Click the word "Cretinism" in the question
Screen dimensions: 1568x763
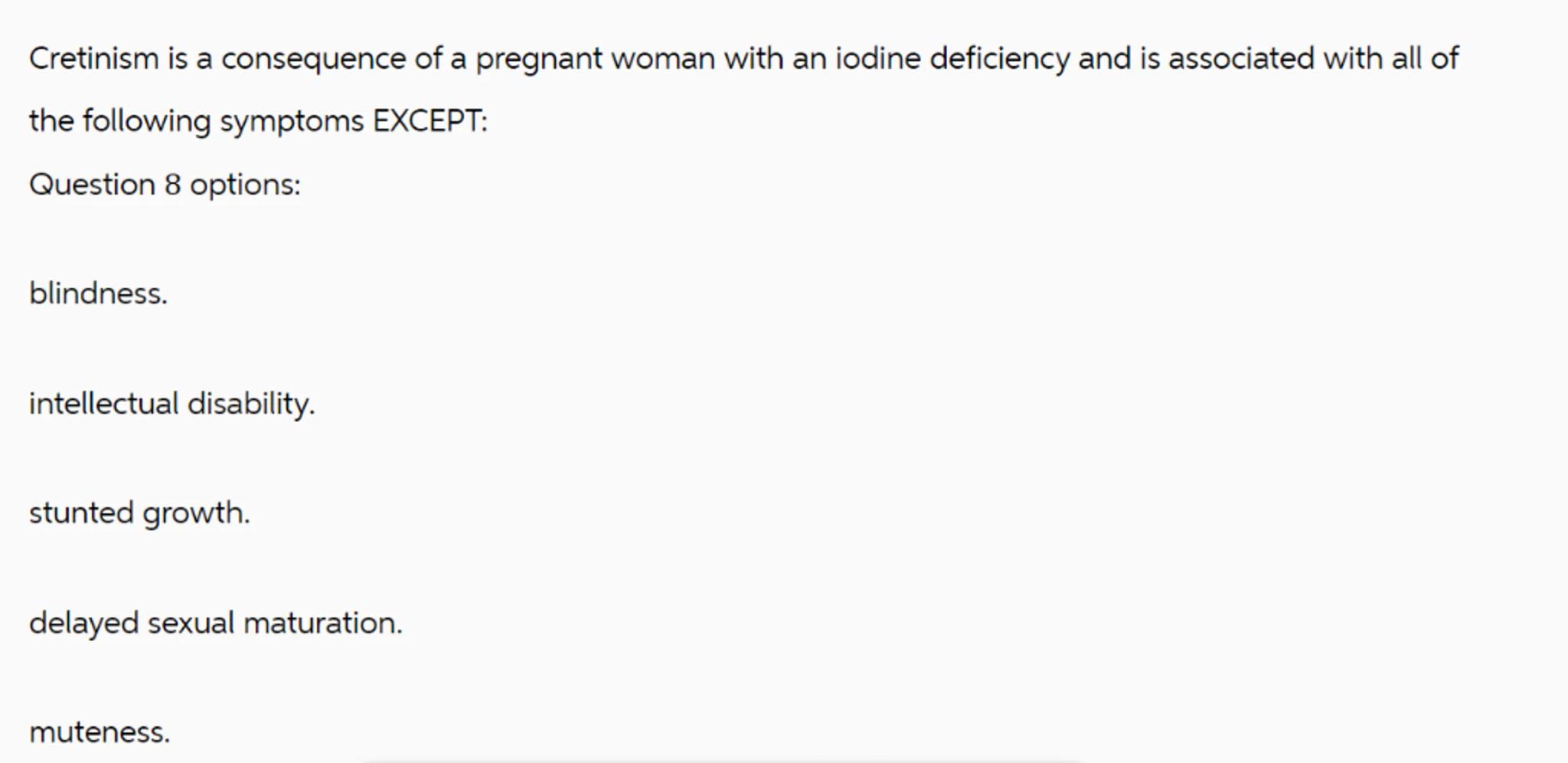93,59
